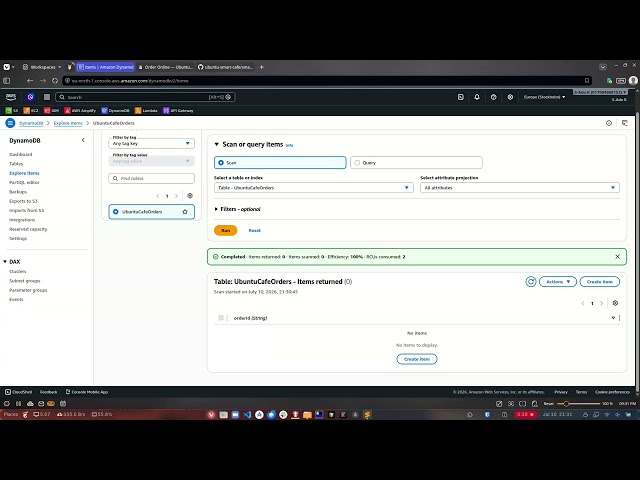
Task: Open Dashboard in DynamoDB navigation
Action: (20, 154)
